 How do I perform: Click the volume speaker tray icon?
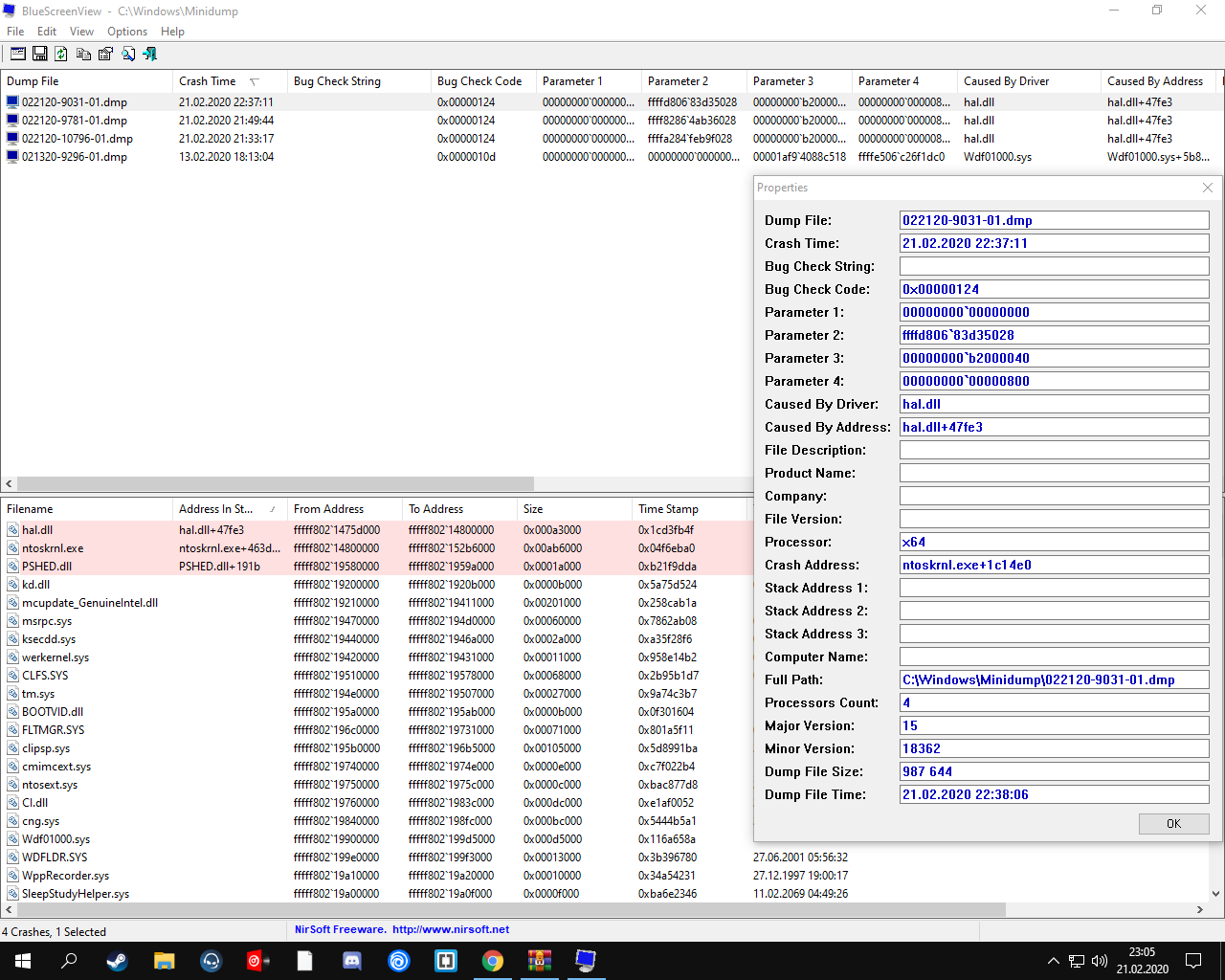[x=1100, y=961]
